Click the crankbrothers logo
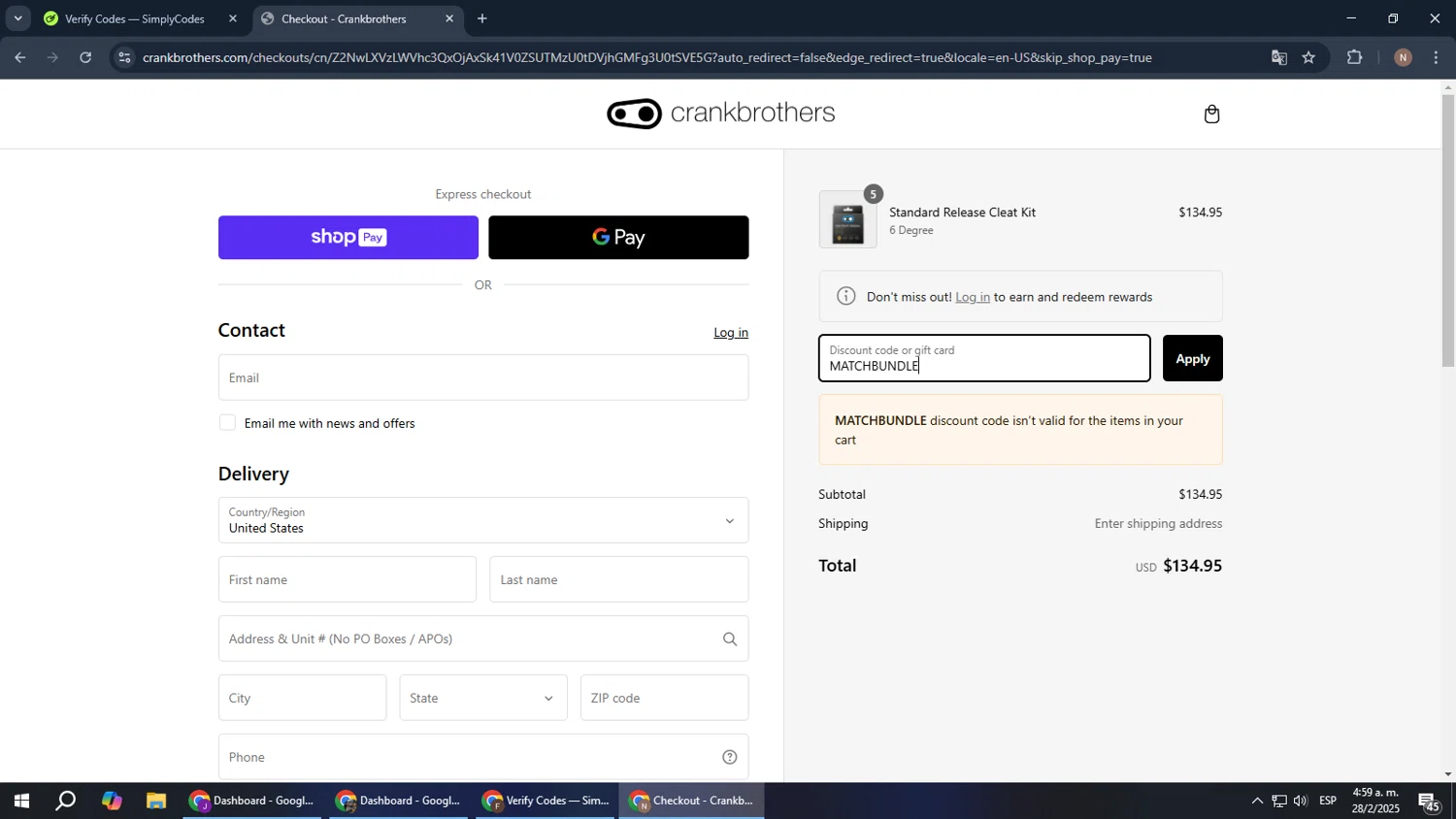 pos(720,114)
